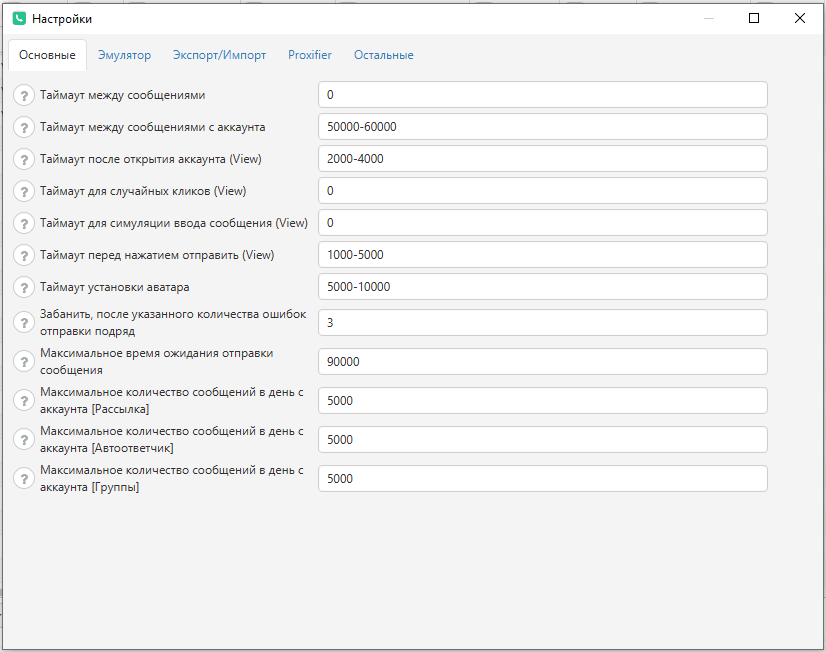Click the [Рассылка] daily limit field
Screen dimensions: 826x652
543,400
